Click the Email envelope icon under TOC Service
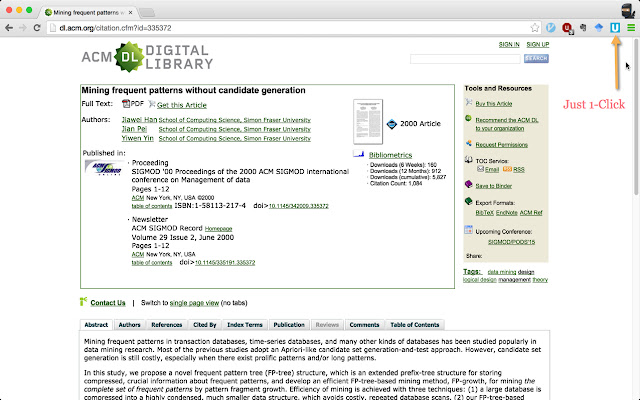The width and height of the screenshot is (640, 400). 480,169
